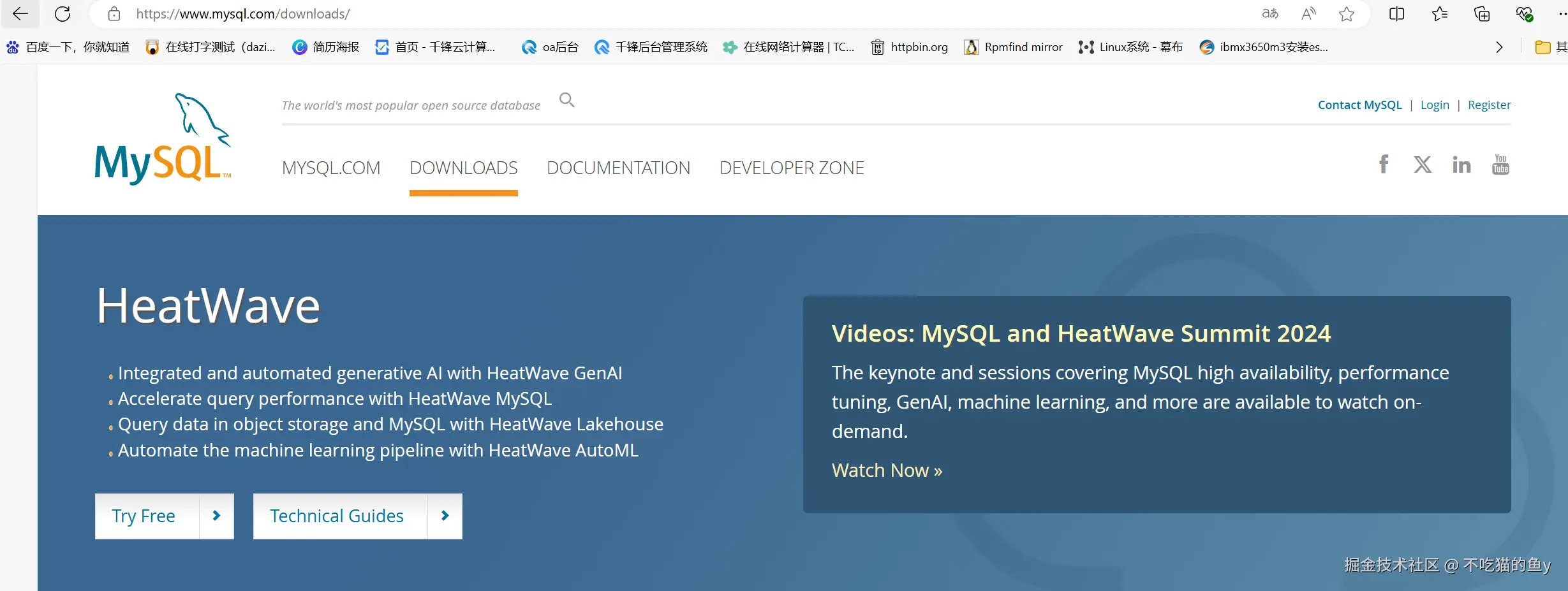The image size is (1568, 591).
Task: Open the ibmx3650m3安装es bookmark
Action: point(1264,47)
